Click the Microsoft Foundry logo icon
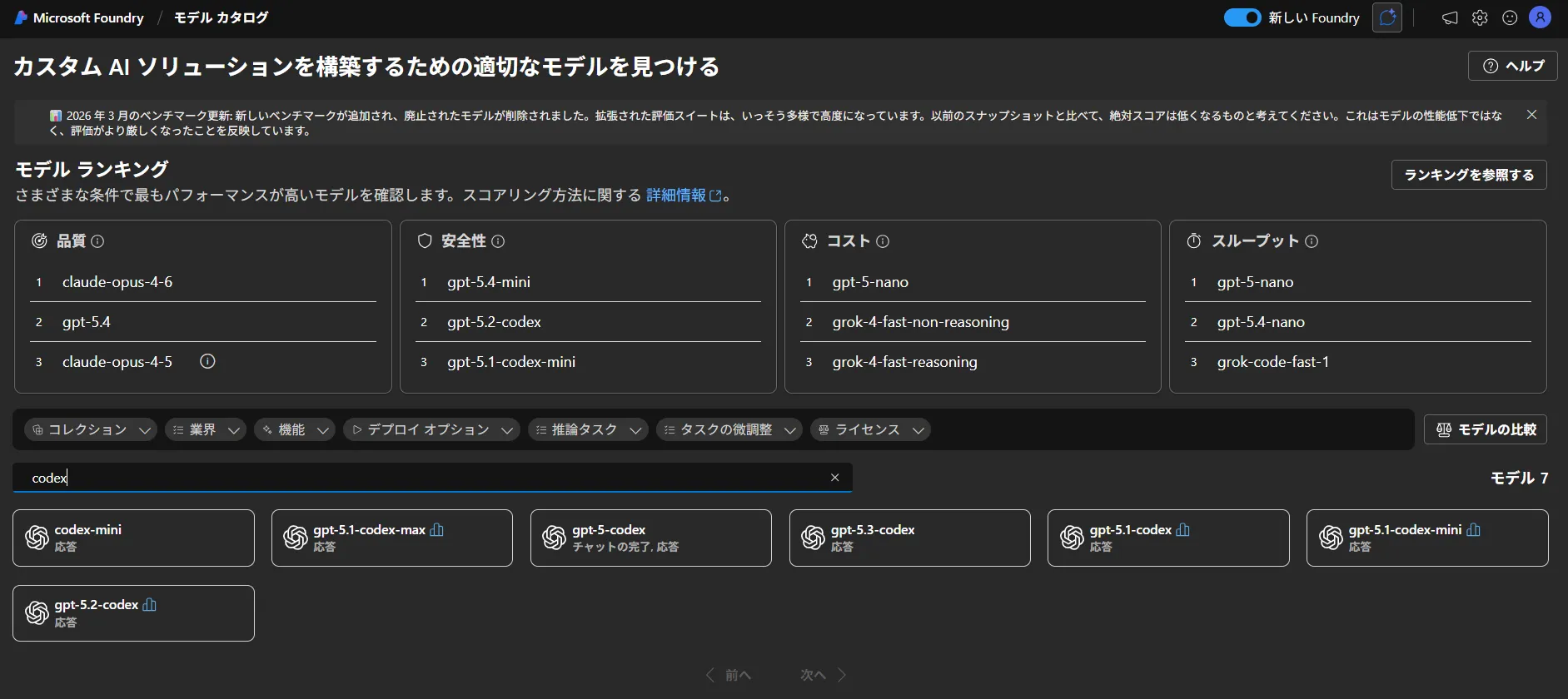1568x699 pixels. 21,17
